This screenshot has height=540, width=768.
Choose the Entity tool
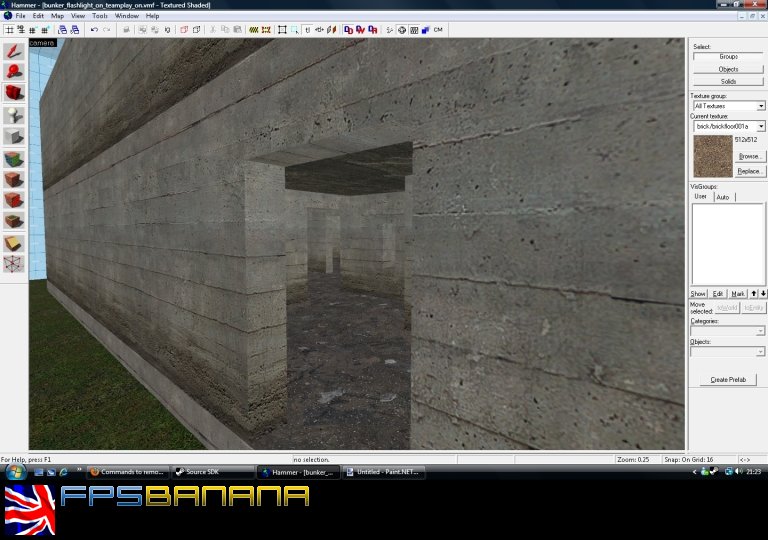tap(14, 115)
